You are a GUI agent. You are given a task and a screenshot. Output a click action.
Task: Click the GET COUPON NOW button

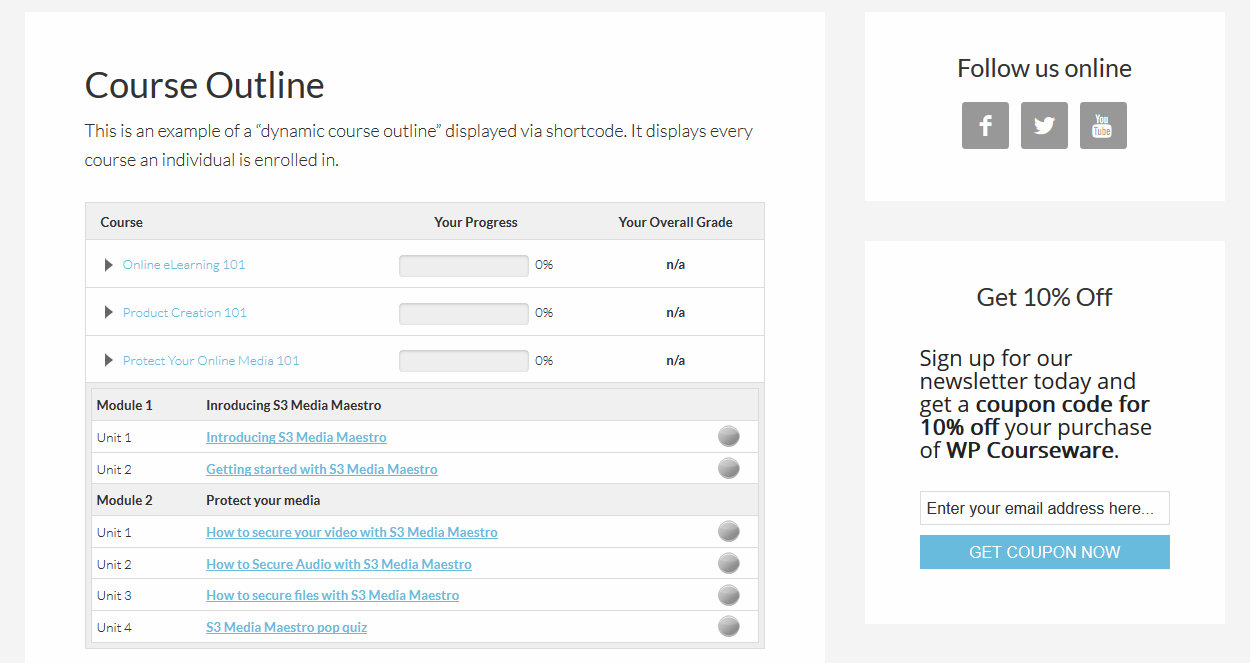1045,552
